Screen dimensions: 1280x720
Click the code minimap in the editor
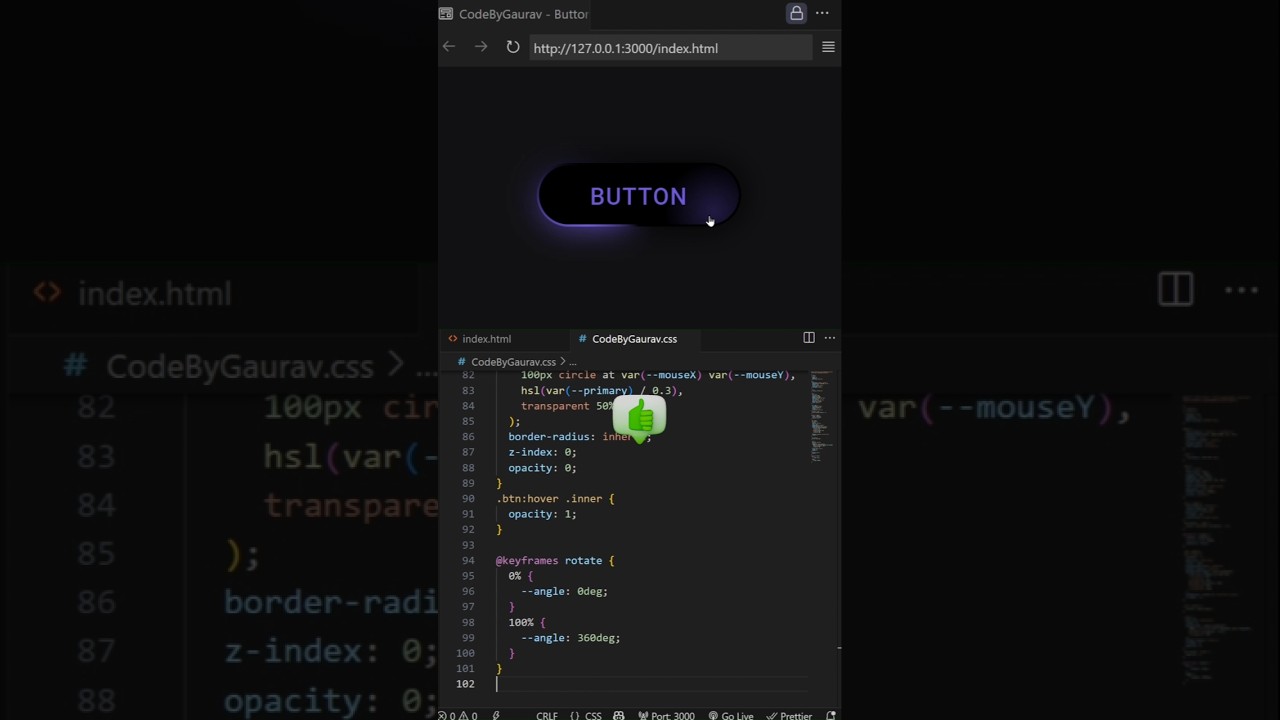(x=821, y=415)
